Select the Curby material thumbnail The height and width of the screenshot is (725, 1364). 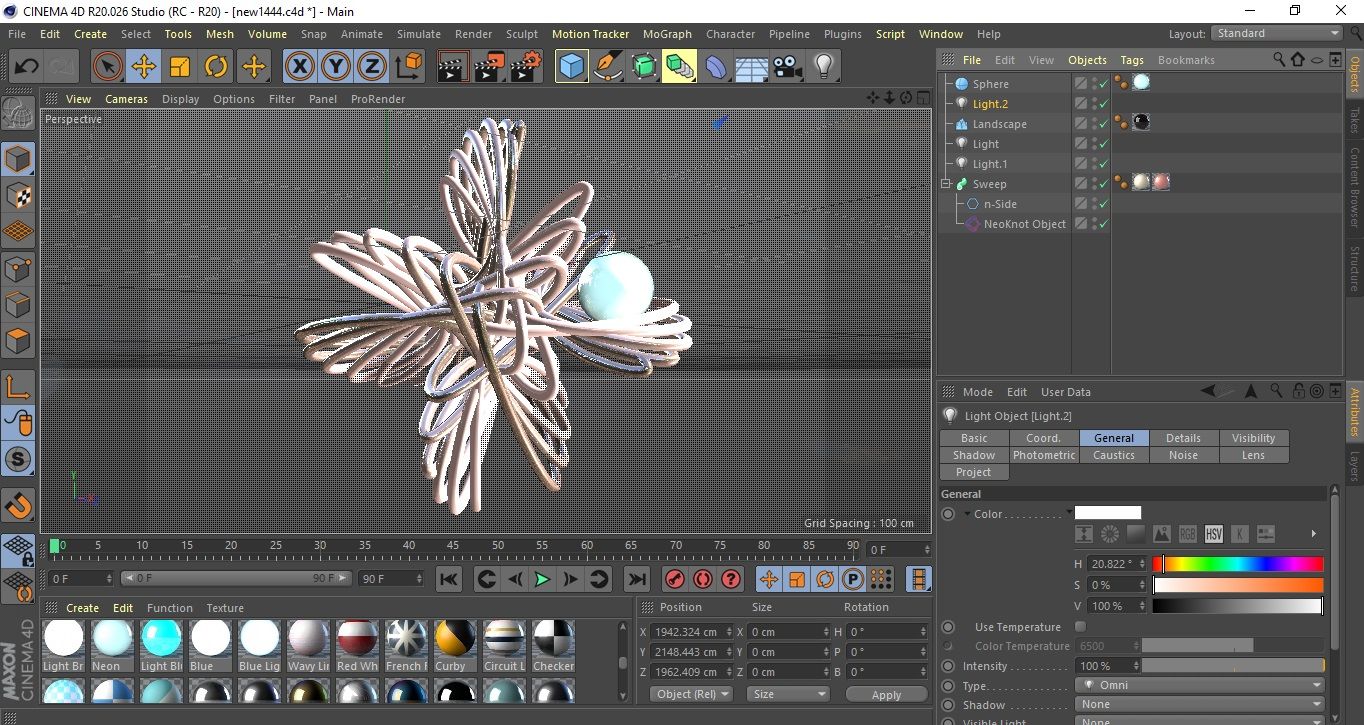(455, 638)
